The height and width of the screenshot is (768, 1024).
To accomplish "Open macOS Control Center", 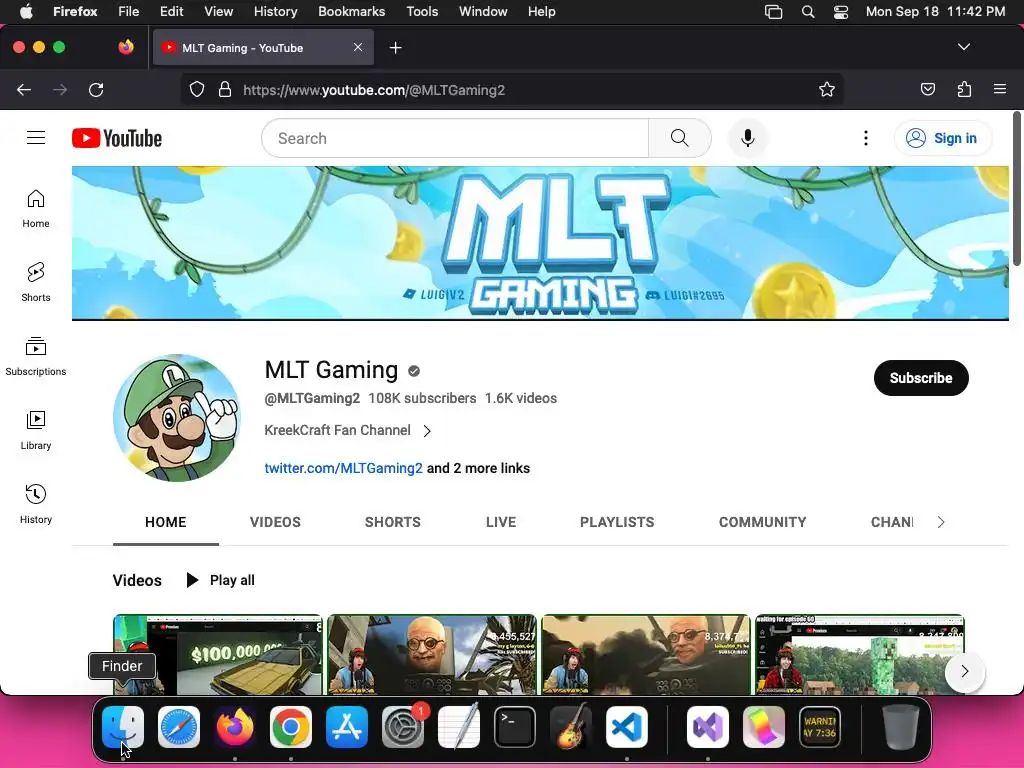I will coord(840,12).
